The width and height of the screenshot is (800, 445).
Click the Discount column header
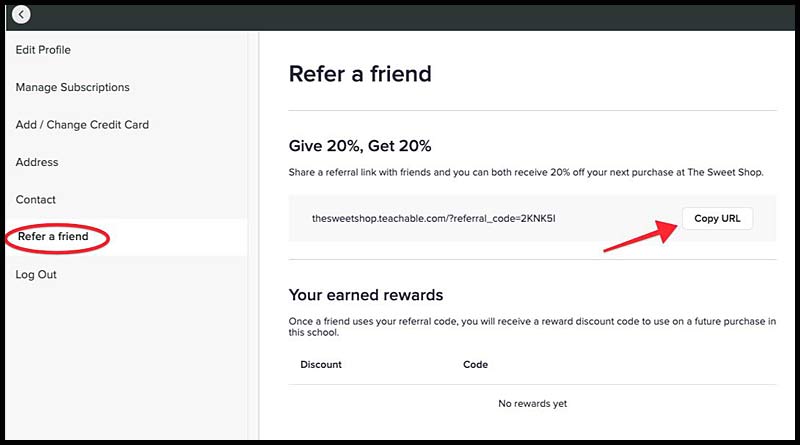coord(321,364)
